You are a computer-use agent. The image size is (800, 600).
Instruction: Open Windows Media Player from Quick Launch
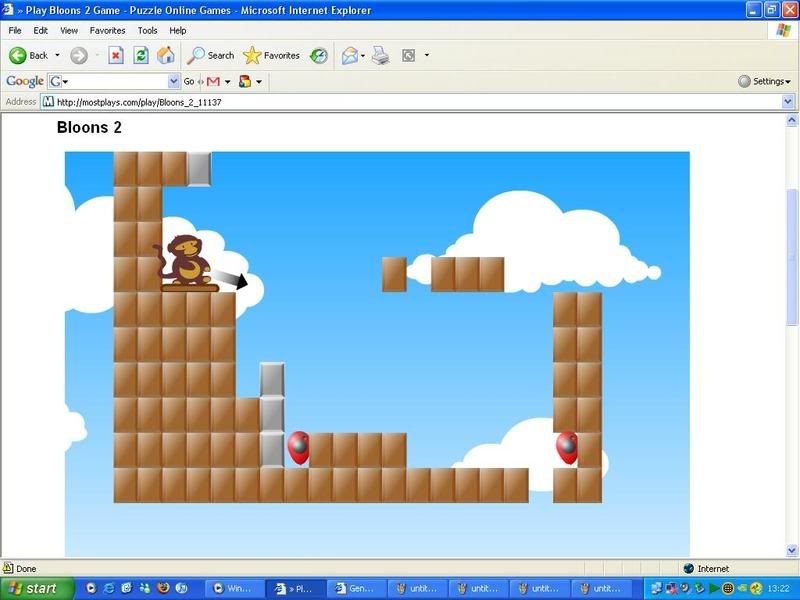pos(91,588)
